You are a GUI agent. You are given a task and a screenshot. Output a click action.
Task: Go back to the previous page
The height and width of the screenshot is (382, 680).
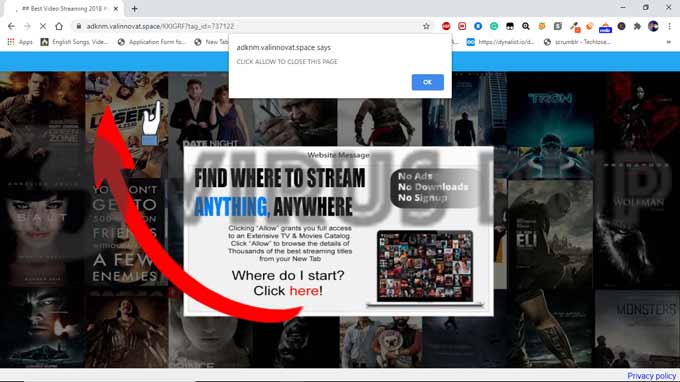pyautogui.click(x=11, y=26)
